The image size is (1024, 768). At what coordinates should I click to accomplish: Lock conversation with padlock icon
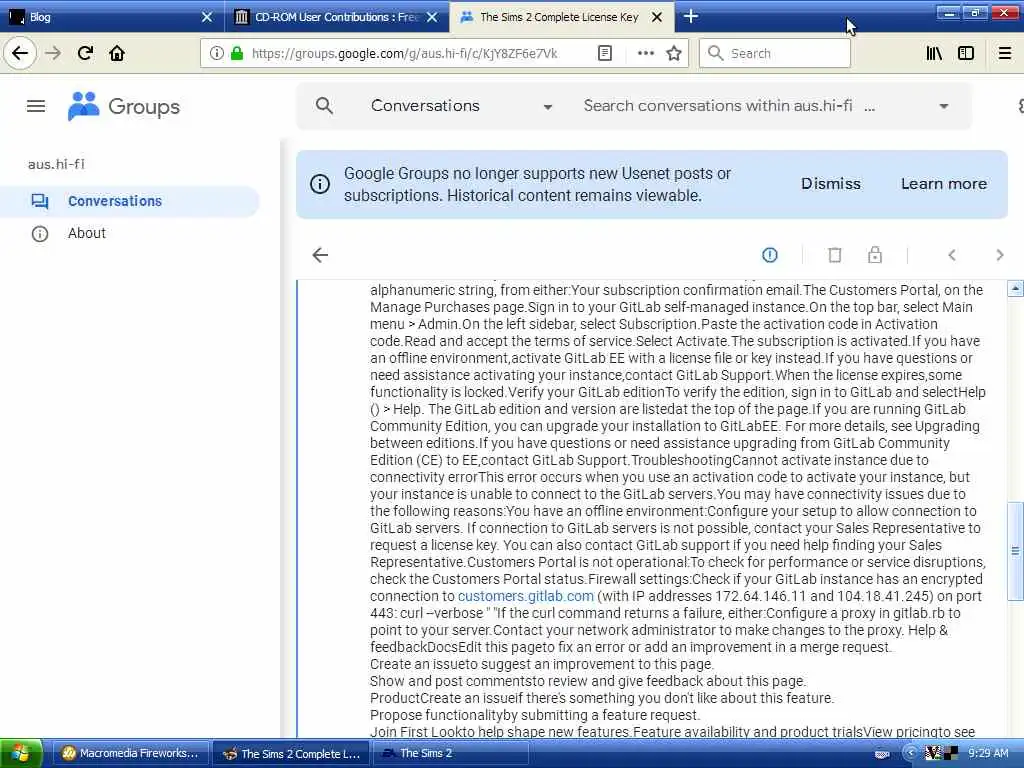[875, 255]
